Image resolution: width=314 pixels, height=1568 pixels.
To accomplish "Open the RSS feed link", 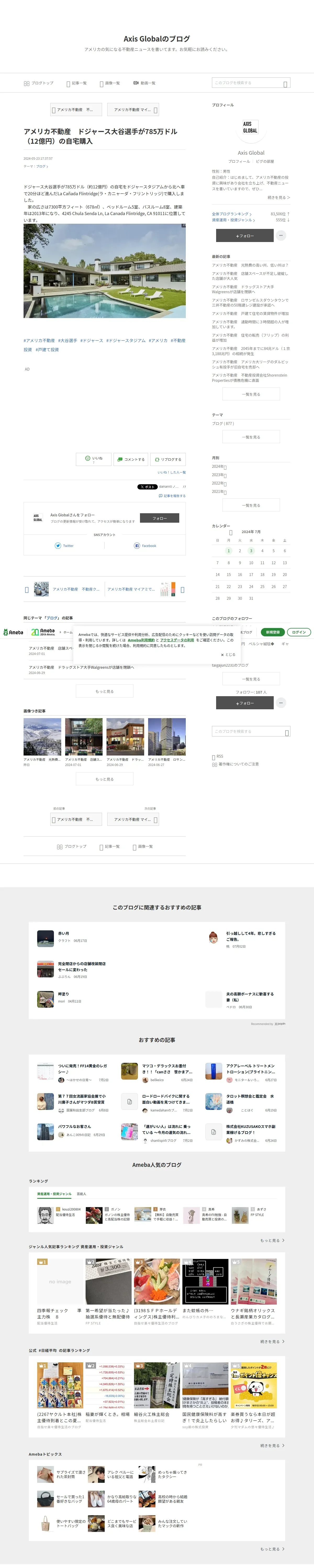I will [218, 757].
